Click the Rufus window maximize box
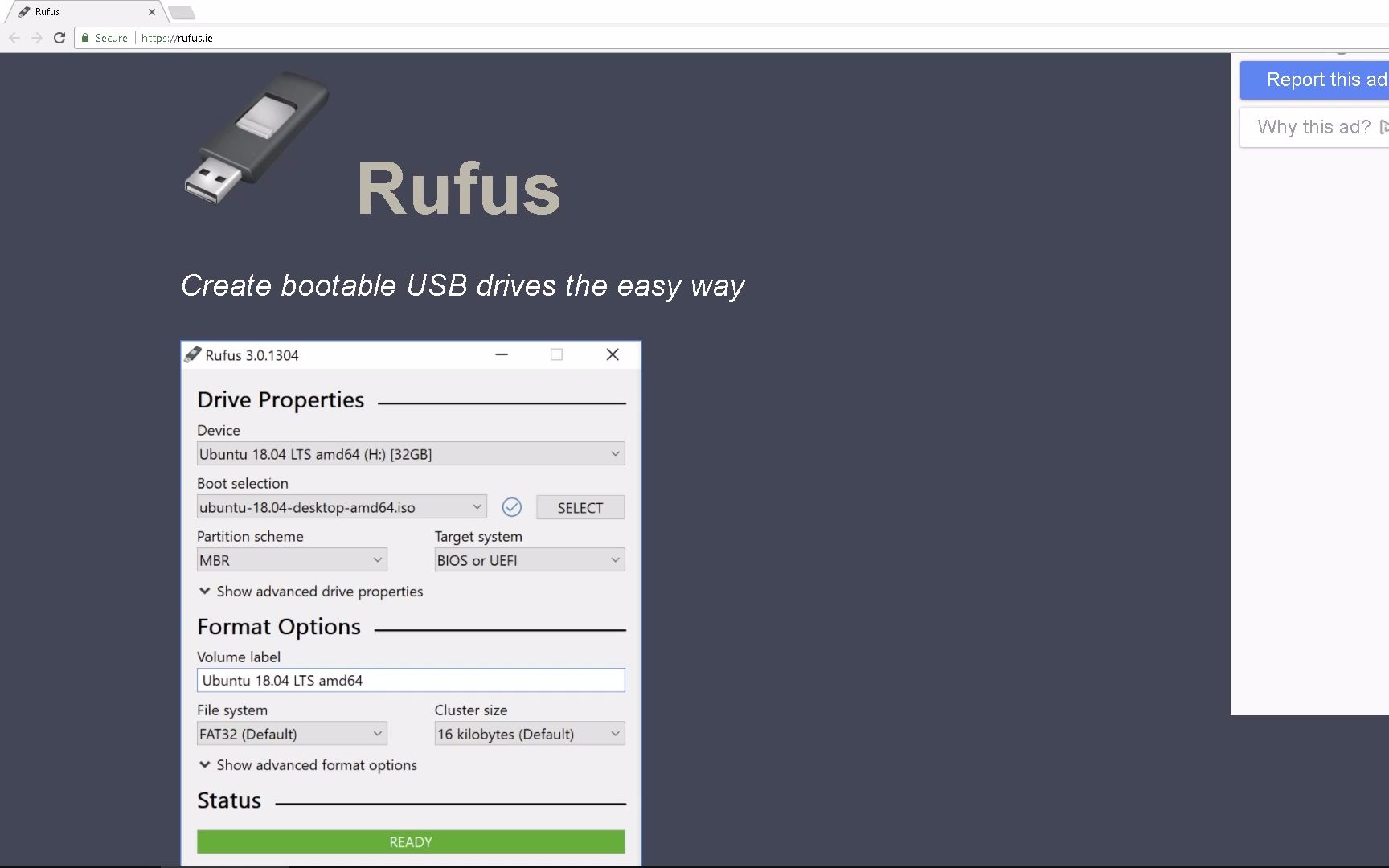Viewport: 1389px width, 868px height. point(556,354)
